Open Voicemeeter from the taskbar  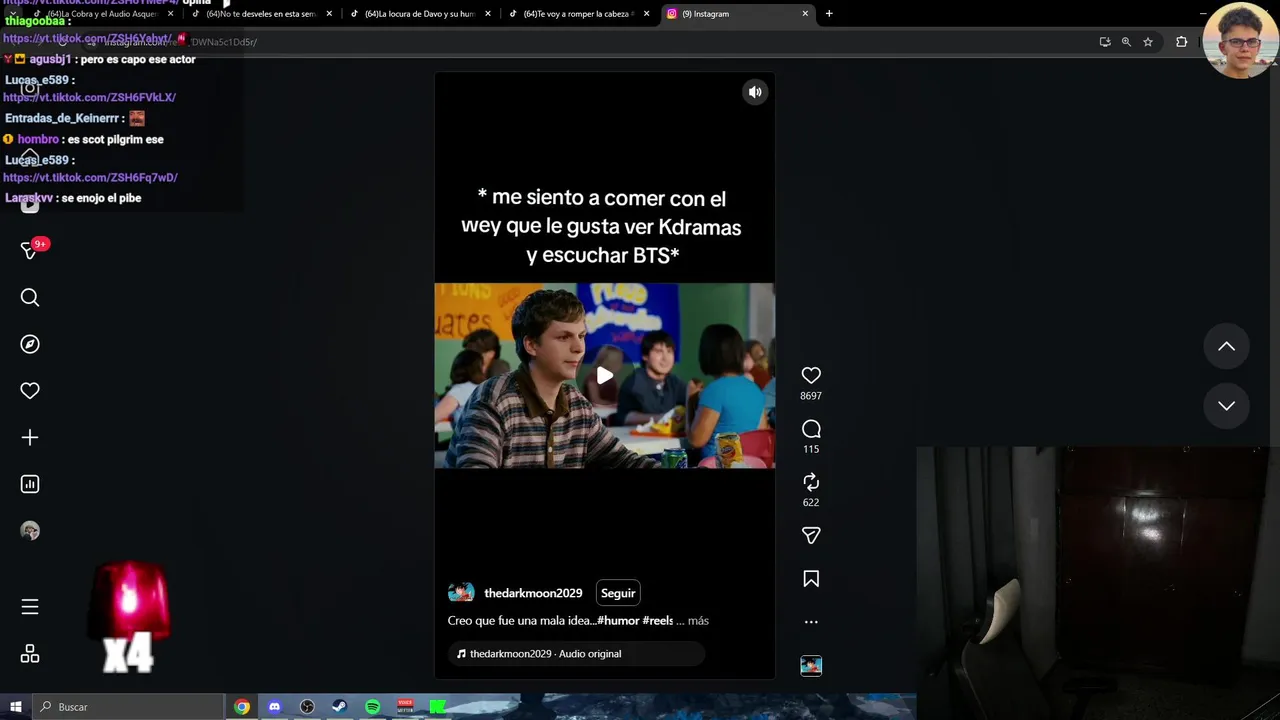(x=405, y=707)
